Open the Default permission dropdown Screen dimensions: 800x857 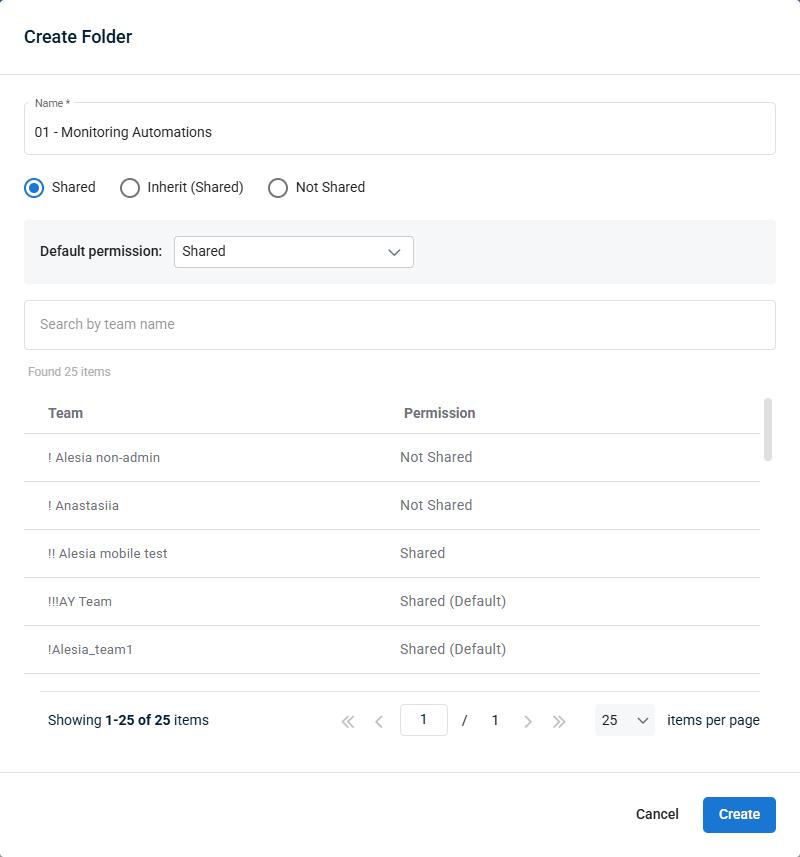click(293, 252)
